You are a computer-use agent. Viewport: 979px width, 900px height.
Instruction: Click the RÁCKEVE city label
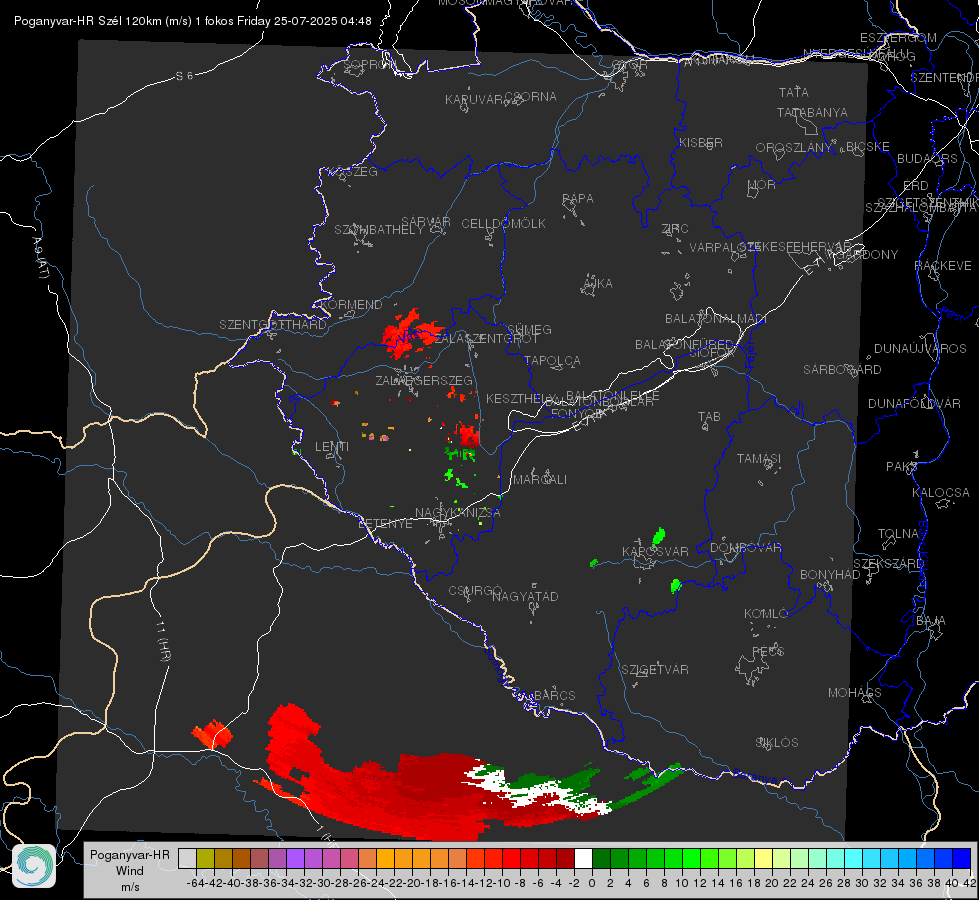pos(943,266)
